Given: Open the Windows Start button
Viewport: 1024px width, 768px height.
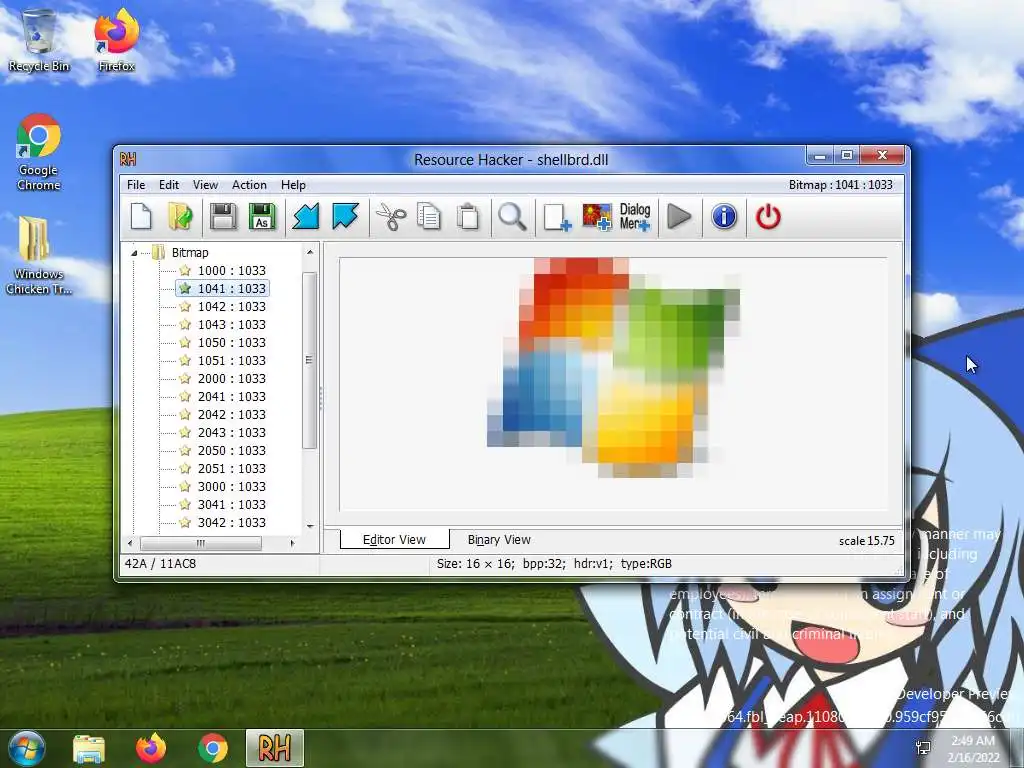Looking at the screenshot, I should coord(27,748).
